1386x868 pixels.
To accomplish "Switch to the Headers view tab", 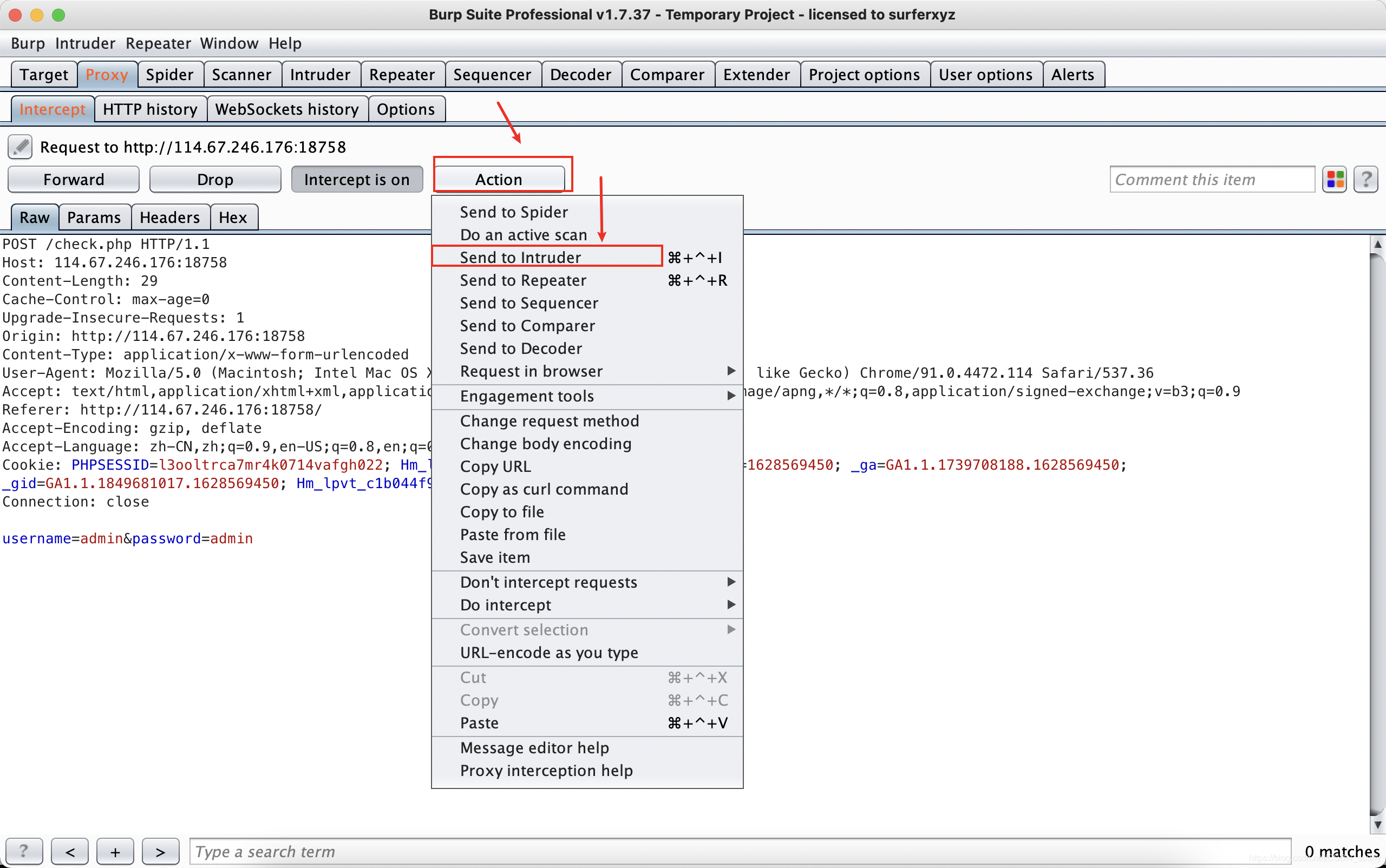I will point(169,218).
